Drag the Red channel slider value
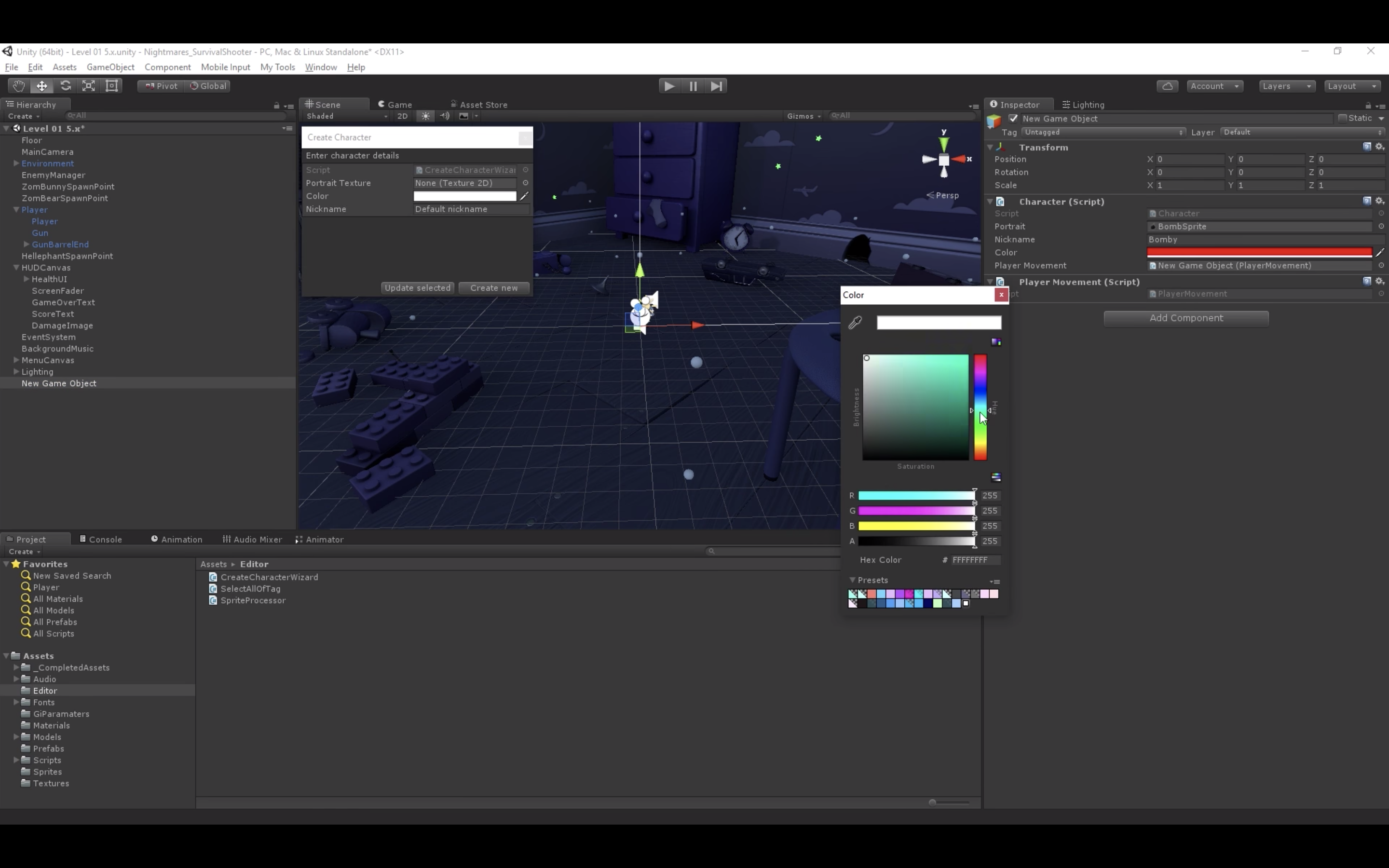1389x868 pixels. pyautogui.click(x=972, y=494)
